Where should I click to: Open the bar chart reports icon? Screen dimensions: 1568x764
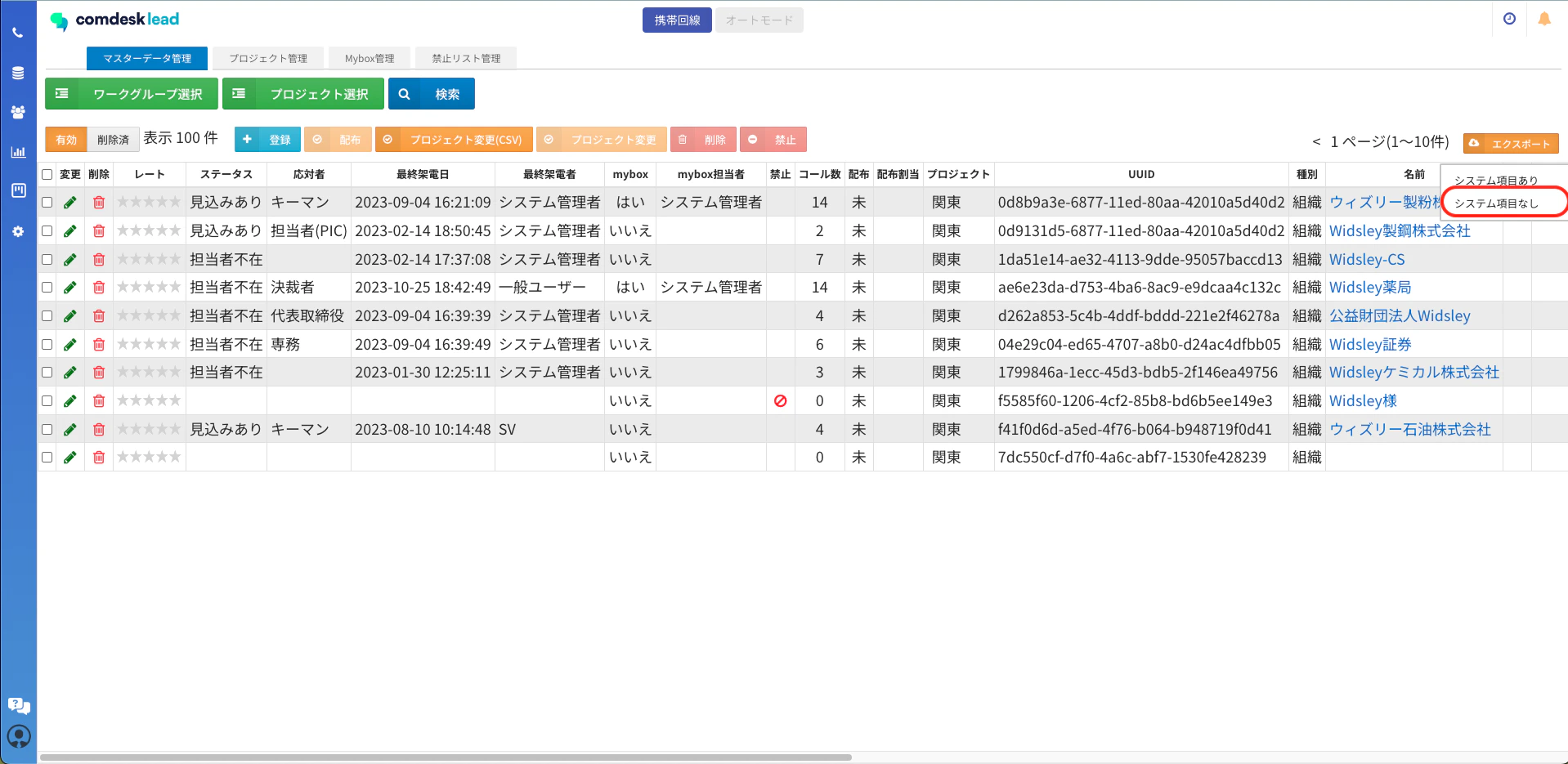[18, 152]
